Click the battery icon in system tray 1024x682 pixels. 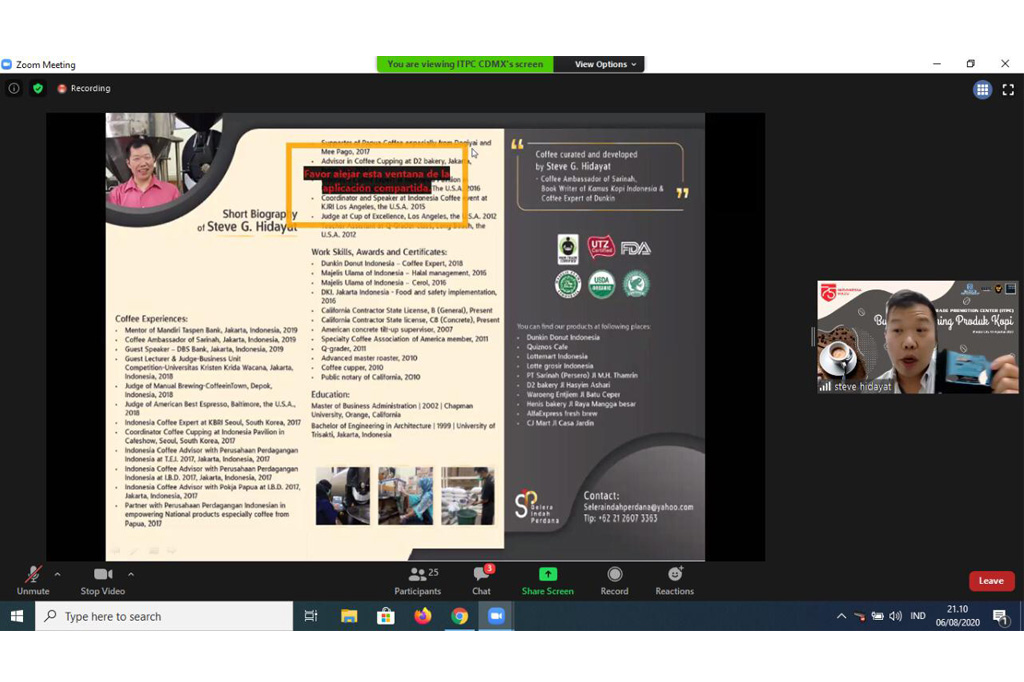(878, 616)
